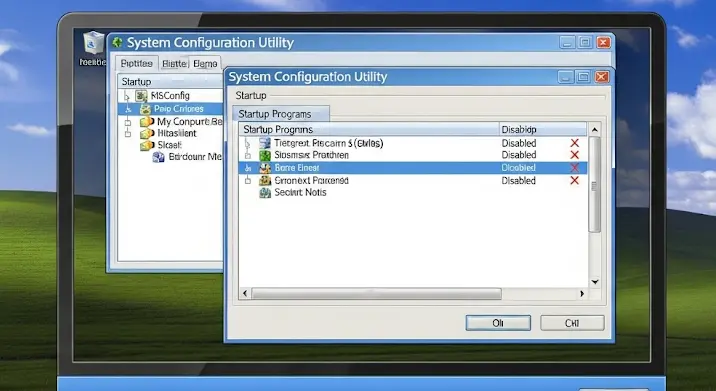Click the icon beside Bdrdounr Me
This screenshot has height=391, width=716.
158,157
